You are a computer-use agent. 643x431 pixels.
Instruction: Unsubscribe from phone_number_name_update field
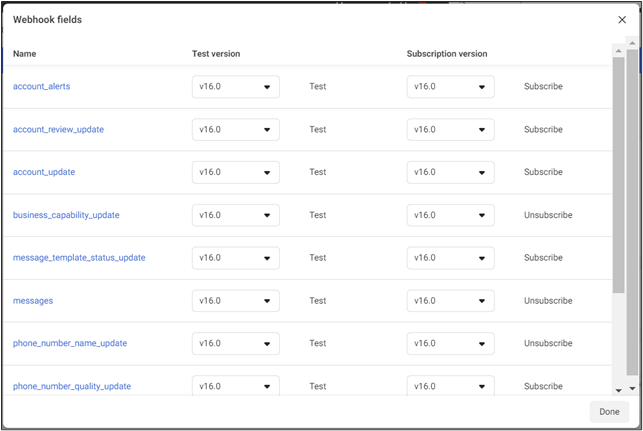click(x=548, y=344)
